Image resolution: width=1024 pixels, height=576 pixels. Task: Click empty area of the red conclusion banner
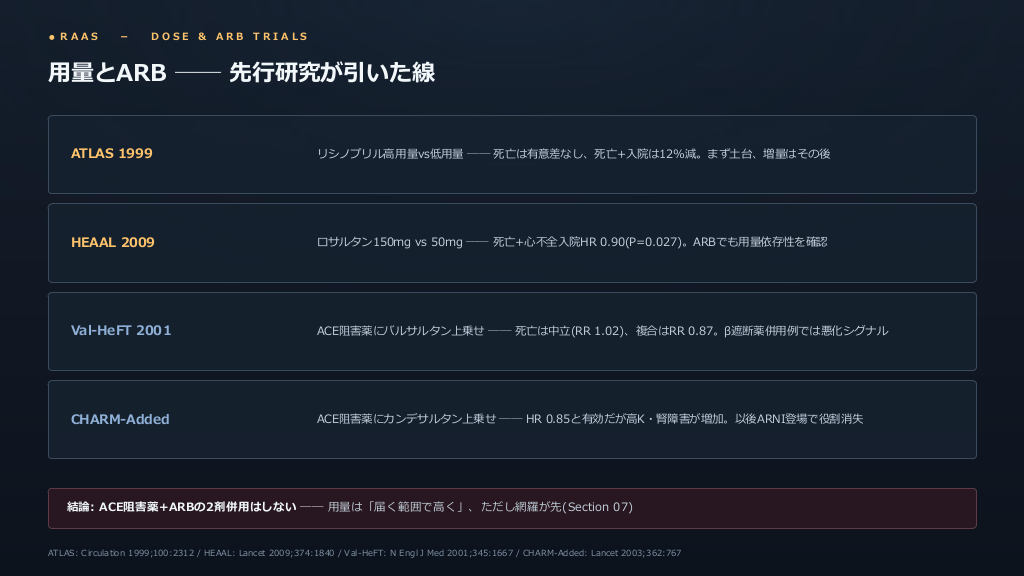803,508
